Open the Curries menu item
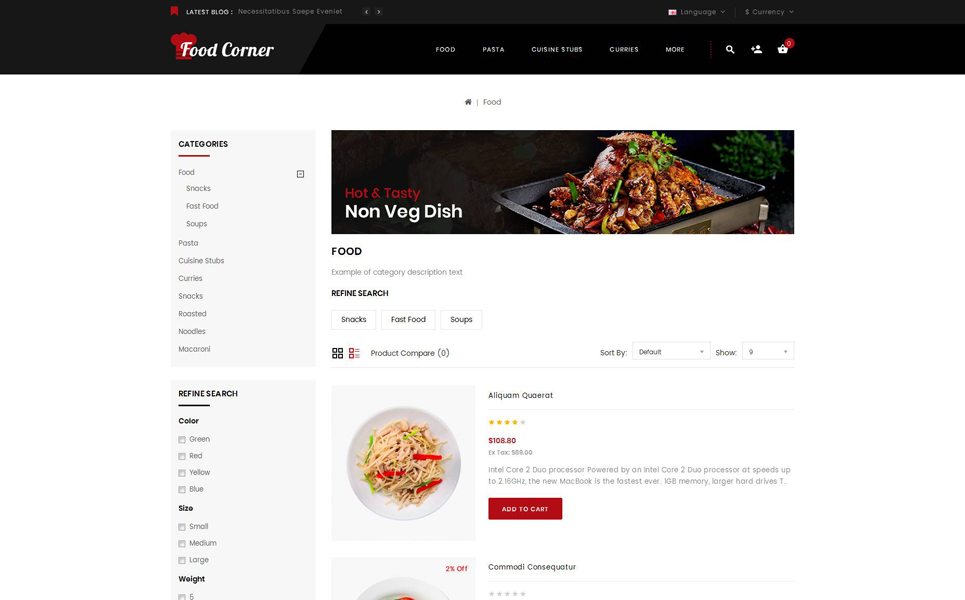 (x=623, y=49)
